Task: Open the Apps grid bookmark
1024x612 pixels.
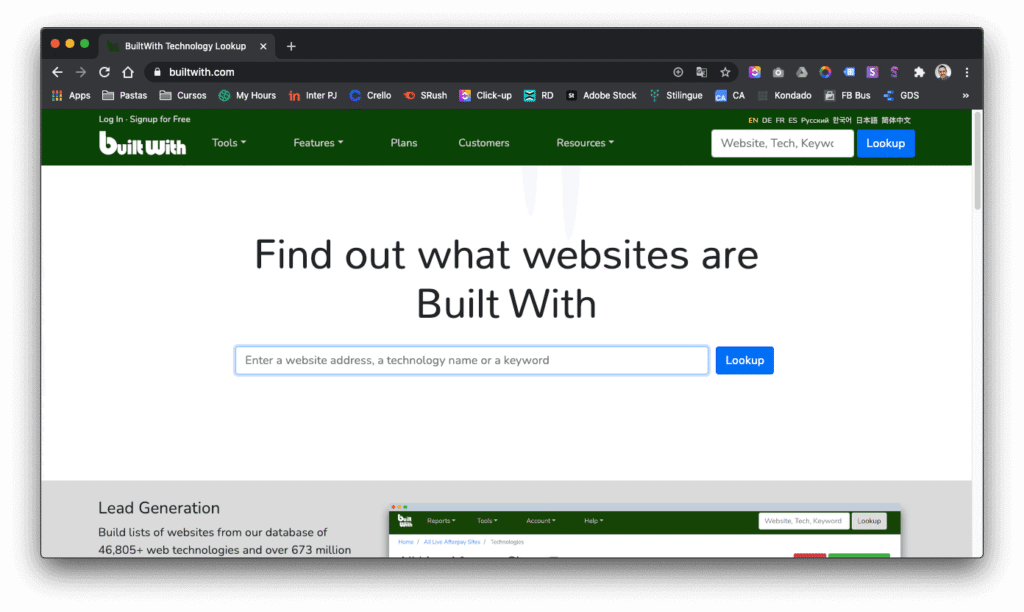Action: point(71,95)
